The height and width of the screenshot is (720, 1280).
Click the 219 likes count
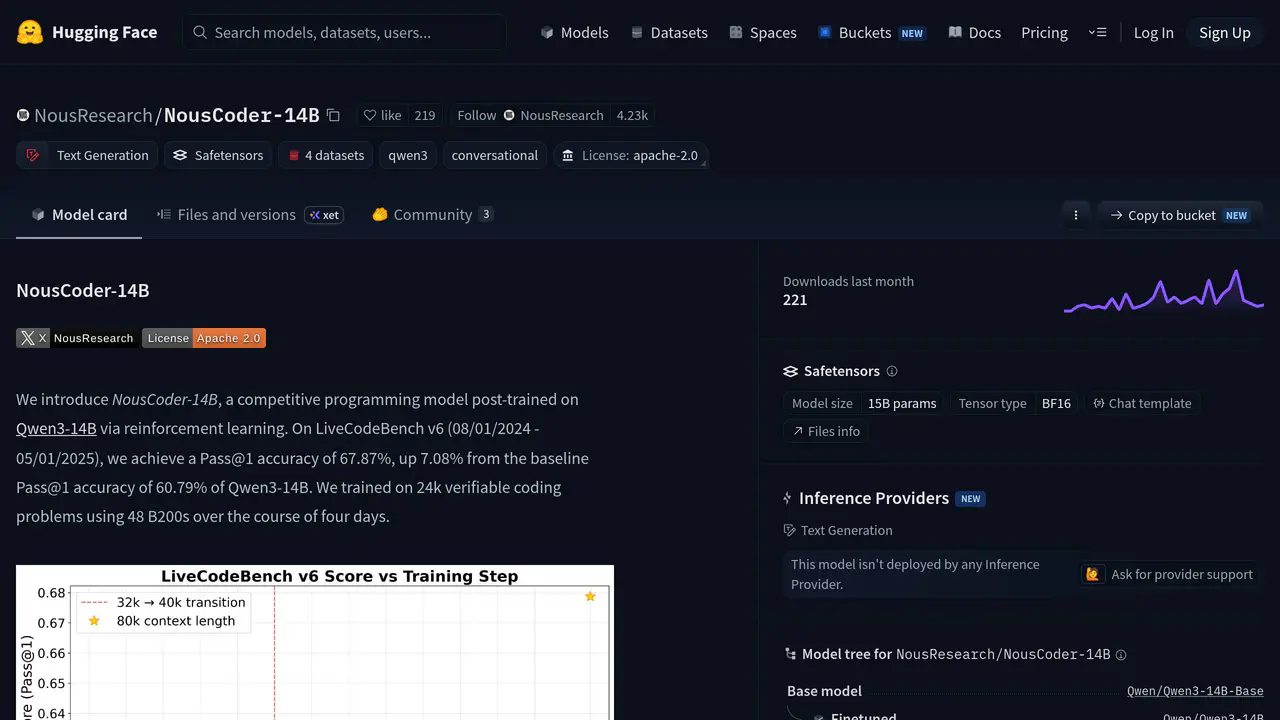425,115
